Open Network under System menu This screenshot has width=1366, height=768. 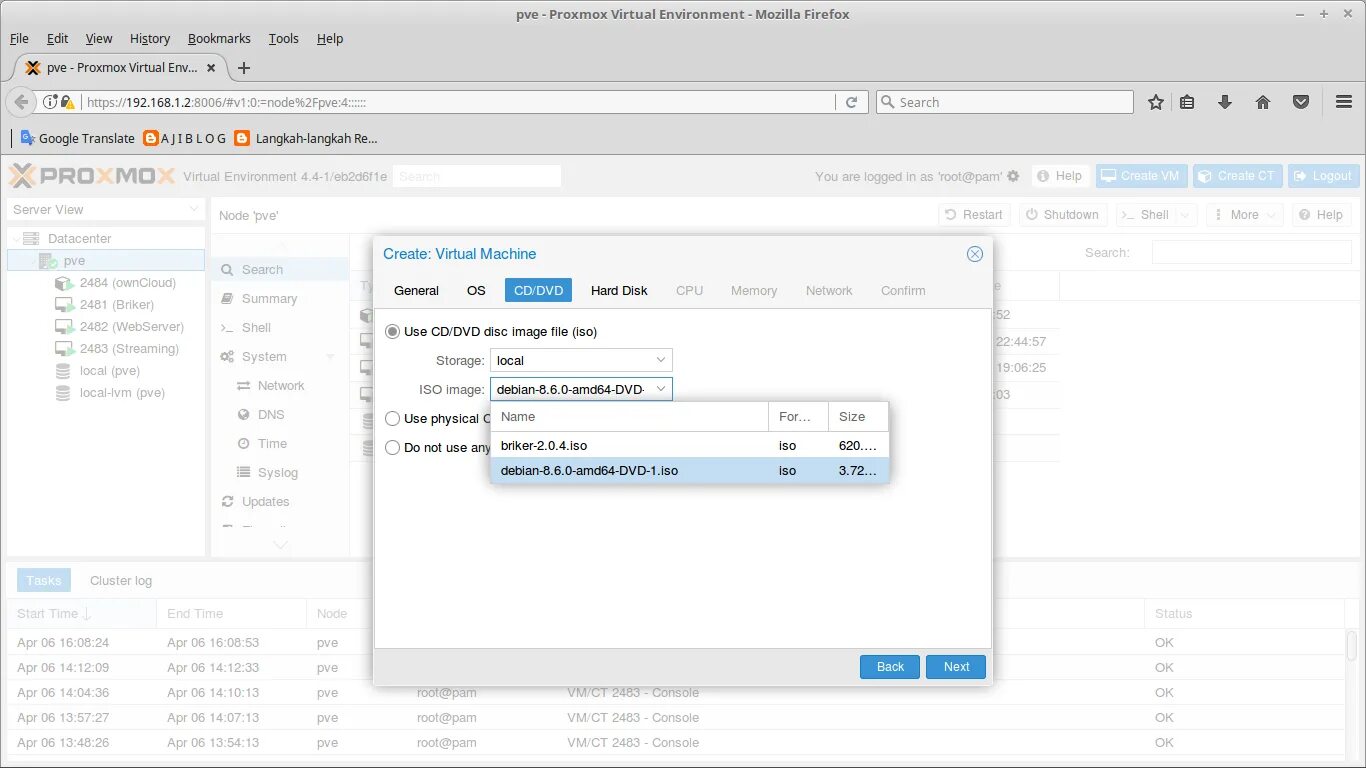(281, 386)
